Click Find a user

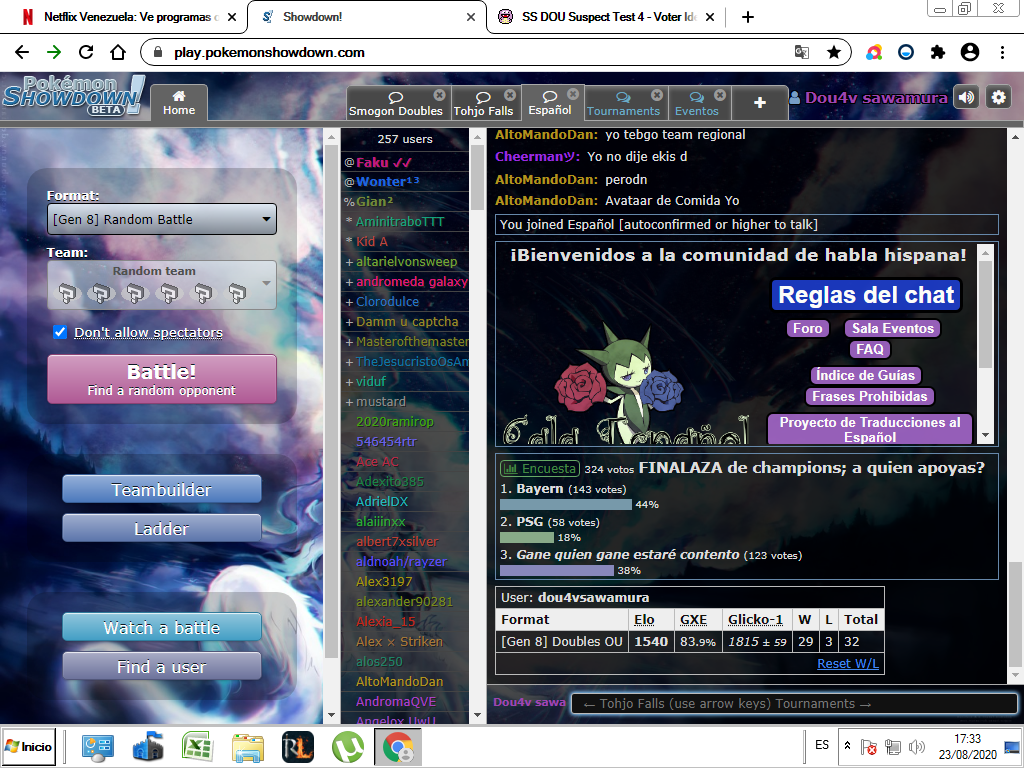(x=162, y=667)
